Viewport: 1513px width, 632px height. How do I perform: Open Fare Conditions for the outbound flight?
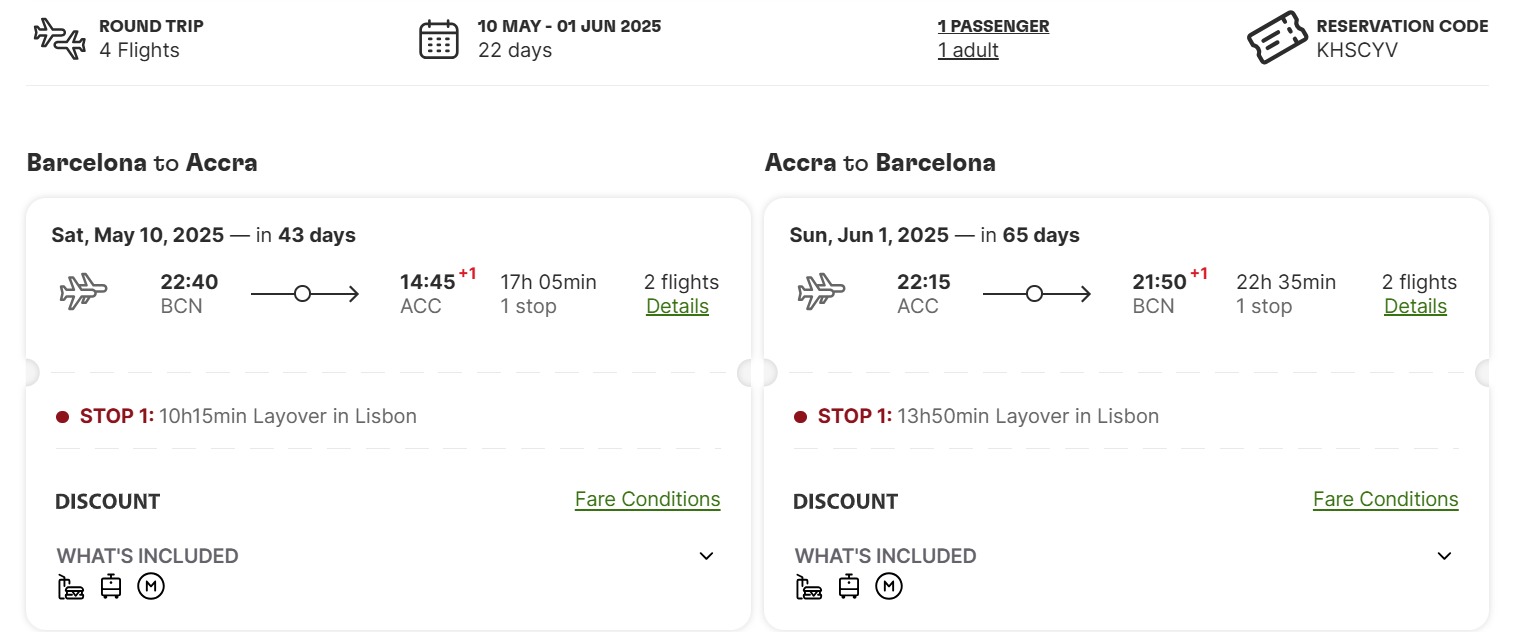click(648, 499)
